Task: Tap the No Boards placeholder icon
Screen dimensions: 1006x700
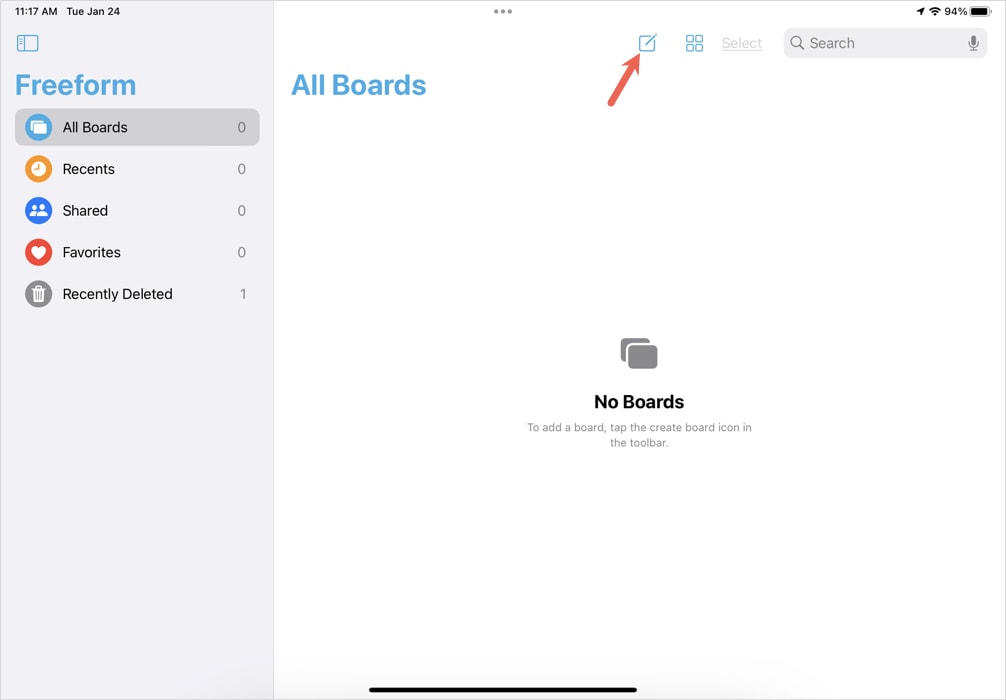Action: (639, 352)
